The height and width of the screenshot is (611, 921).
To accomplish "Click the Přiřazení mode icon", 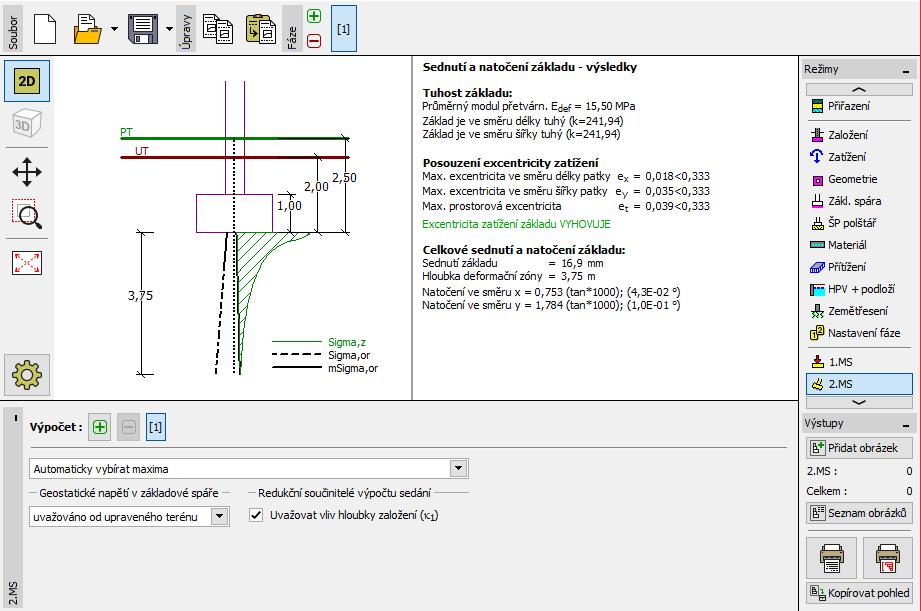I will click(x=817, y=106).
